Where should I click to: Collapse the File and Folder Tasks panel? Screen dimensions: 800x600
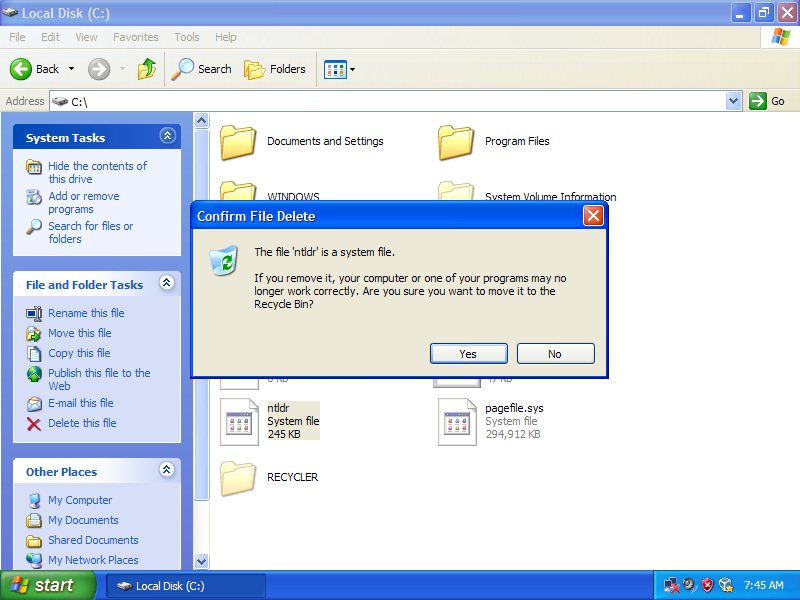(x=167, y=283)
